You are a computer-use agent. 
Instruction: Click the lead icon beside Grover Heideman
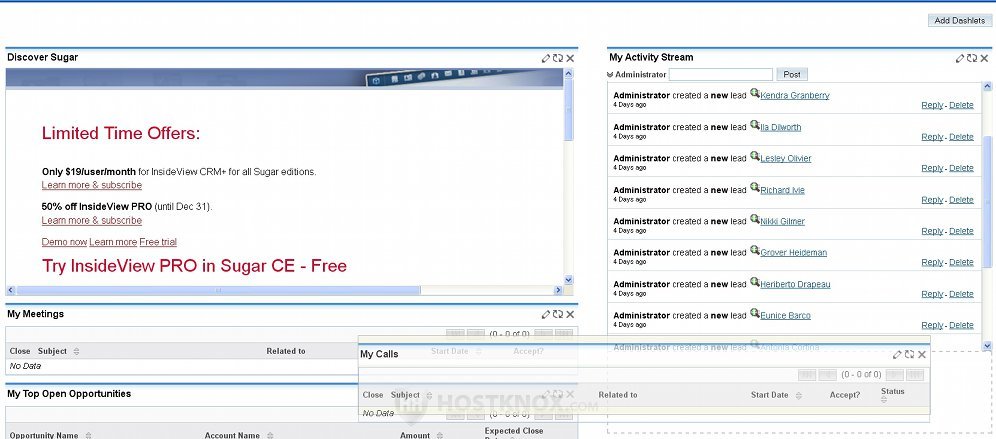click(754, 250)
